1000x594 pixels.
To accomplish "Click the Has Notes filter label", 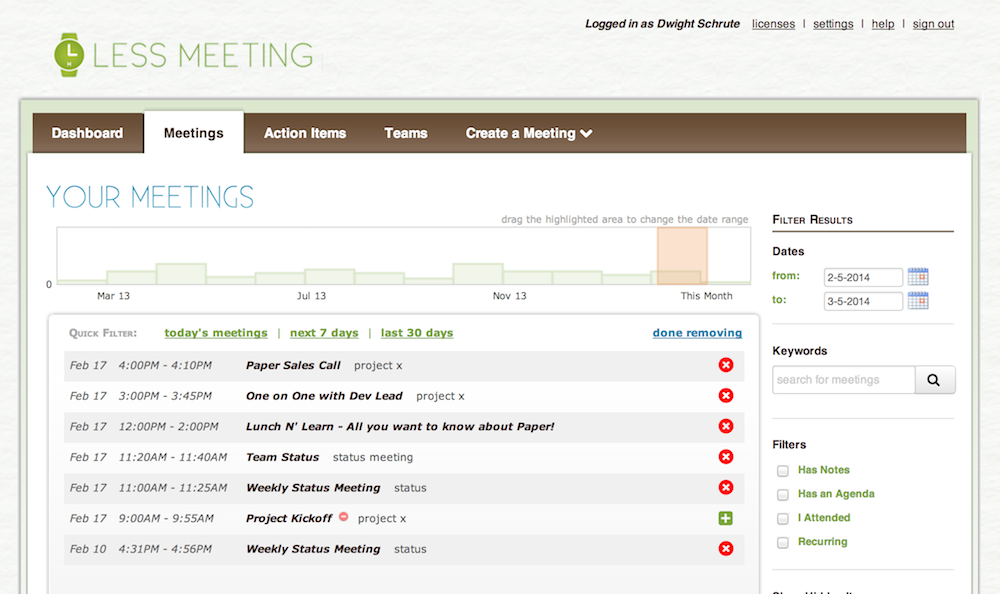I will 824,470.
